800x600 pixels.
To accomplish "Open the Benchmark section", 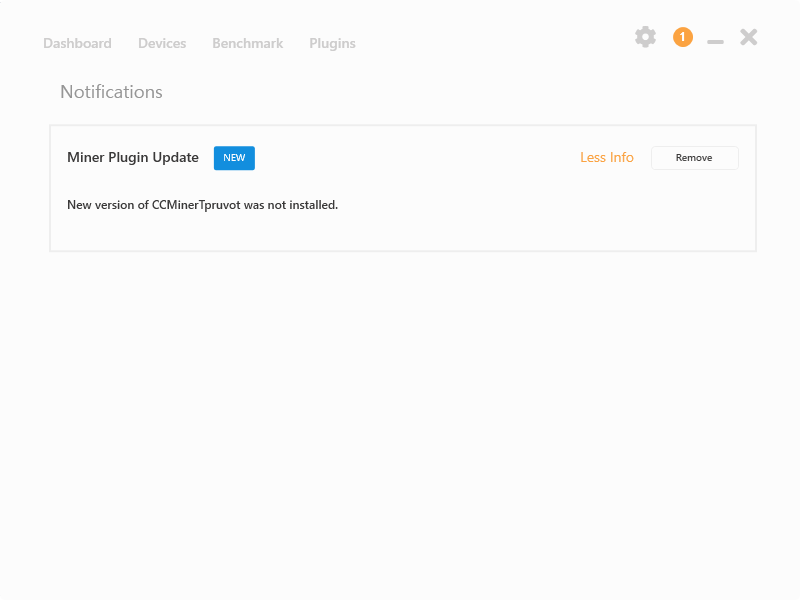I will [x=247, y=43].
